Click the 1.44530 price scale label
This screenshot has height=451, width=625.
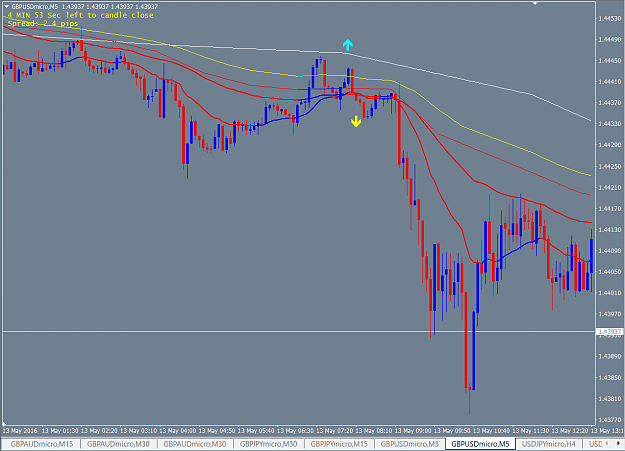pos(610,18)
